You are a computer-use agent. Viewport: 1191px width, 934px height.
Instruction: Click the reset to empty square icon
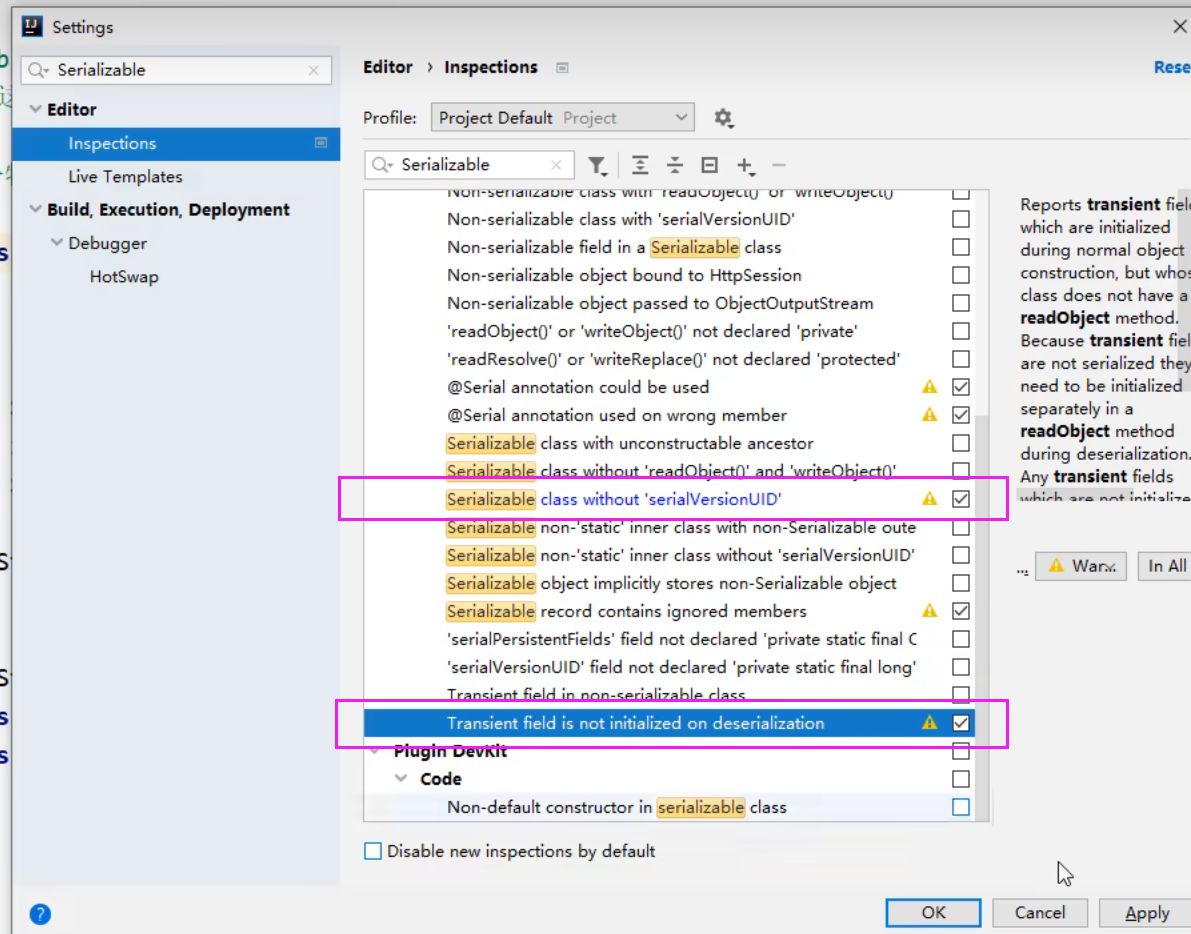710,166
